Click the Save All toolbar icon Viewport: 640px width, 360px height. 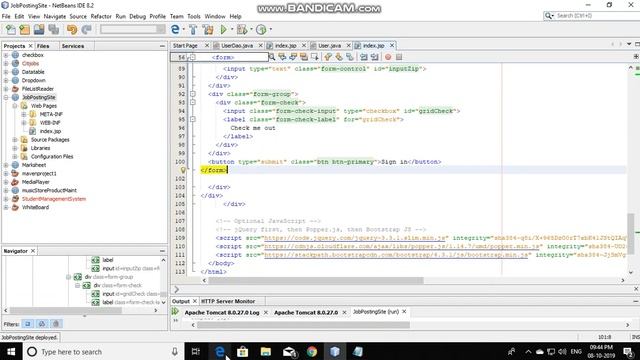tap(54, 29)
